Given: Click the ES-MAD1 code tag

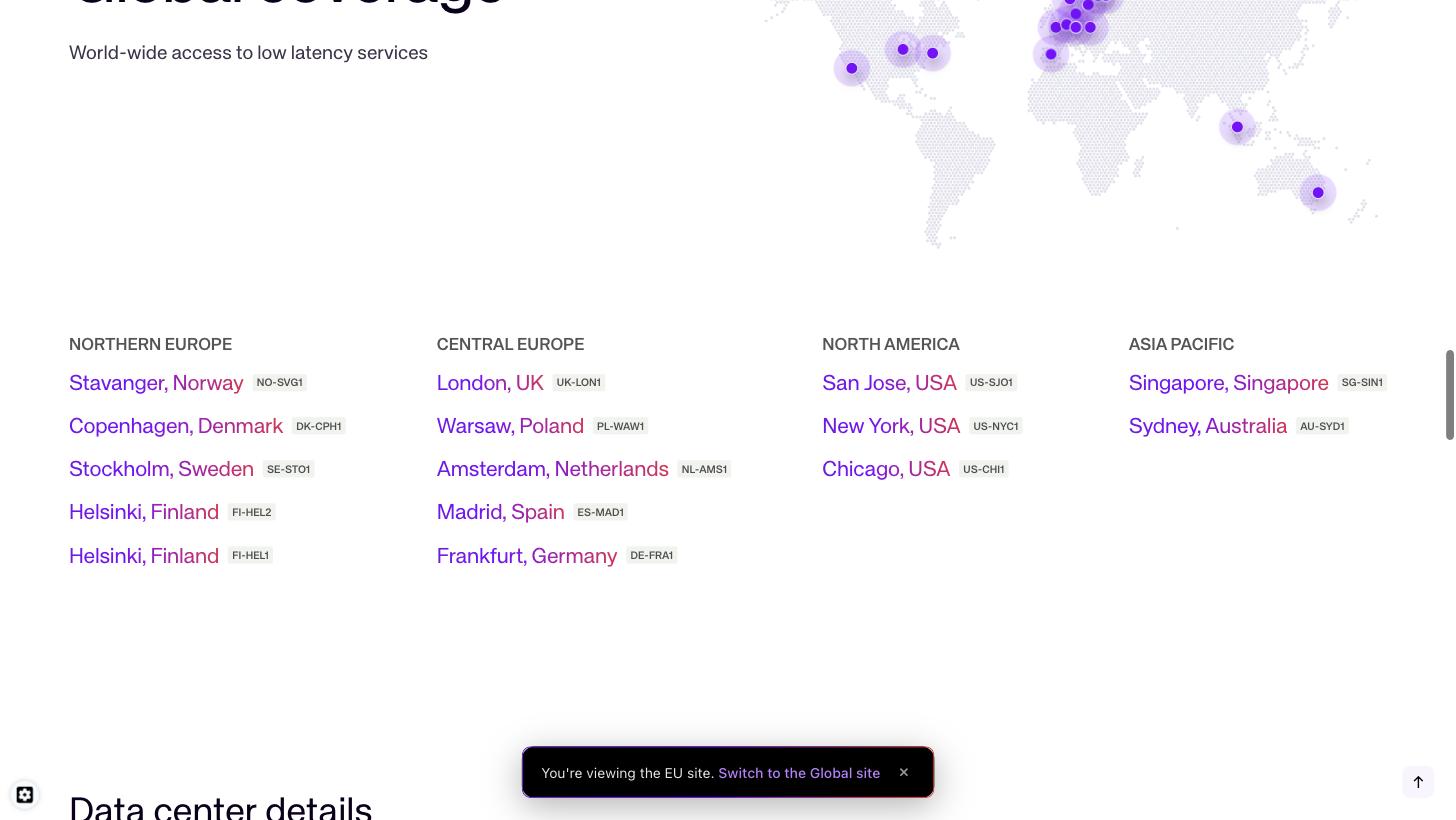Looking at the screenshot, I should pos(600,512).
